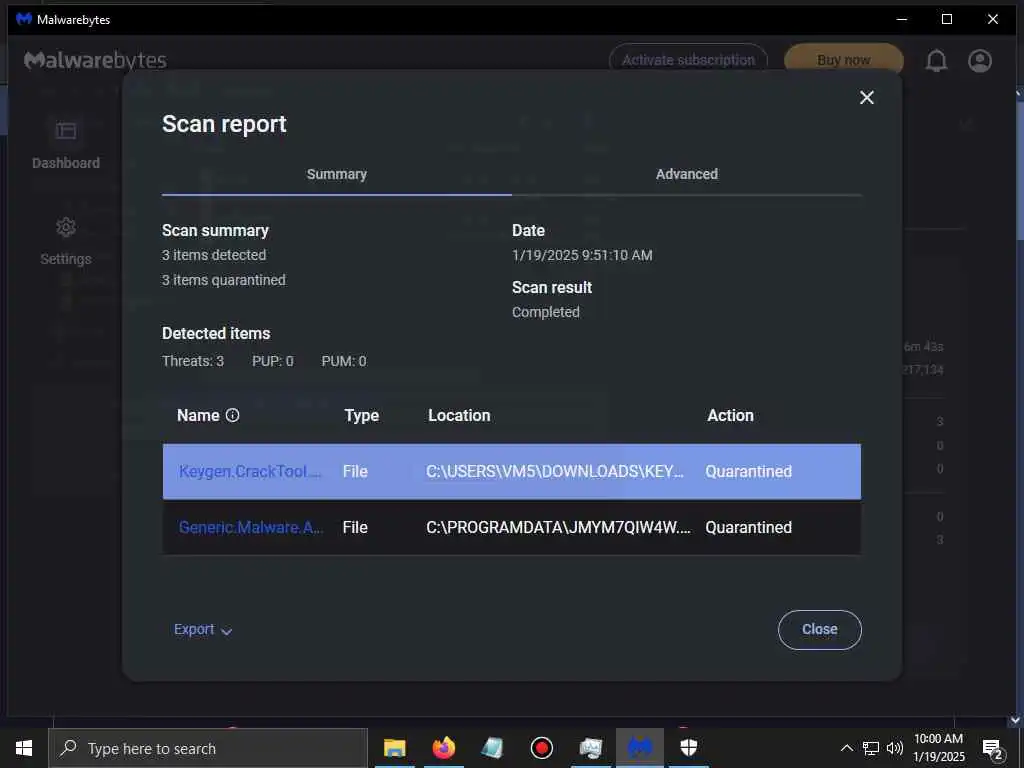The image size is (1024, 768).
Task: Open the notepad-like taskbar app icon
Action: click(x=492, y=748)
